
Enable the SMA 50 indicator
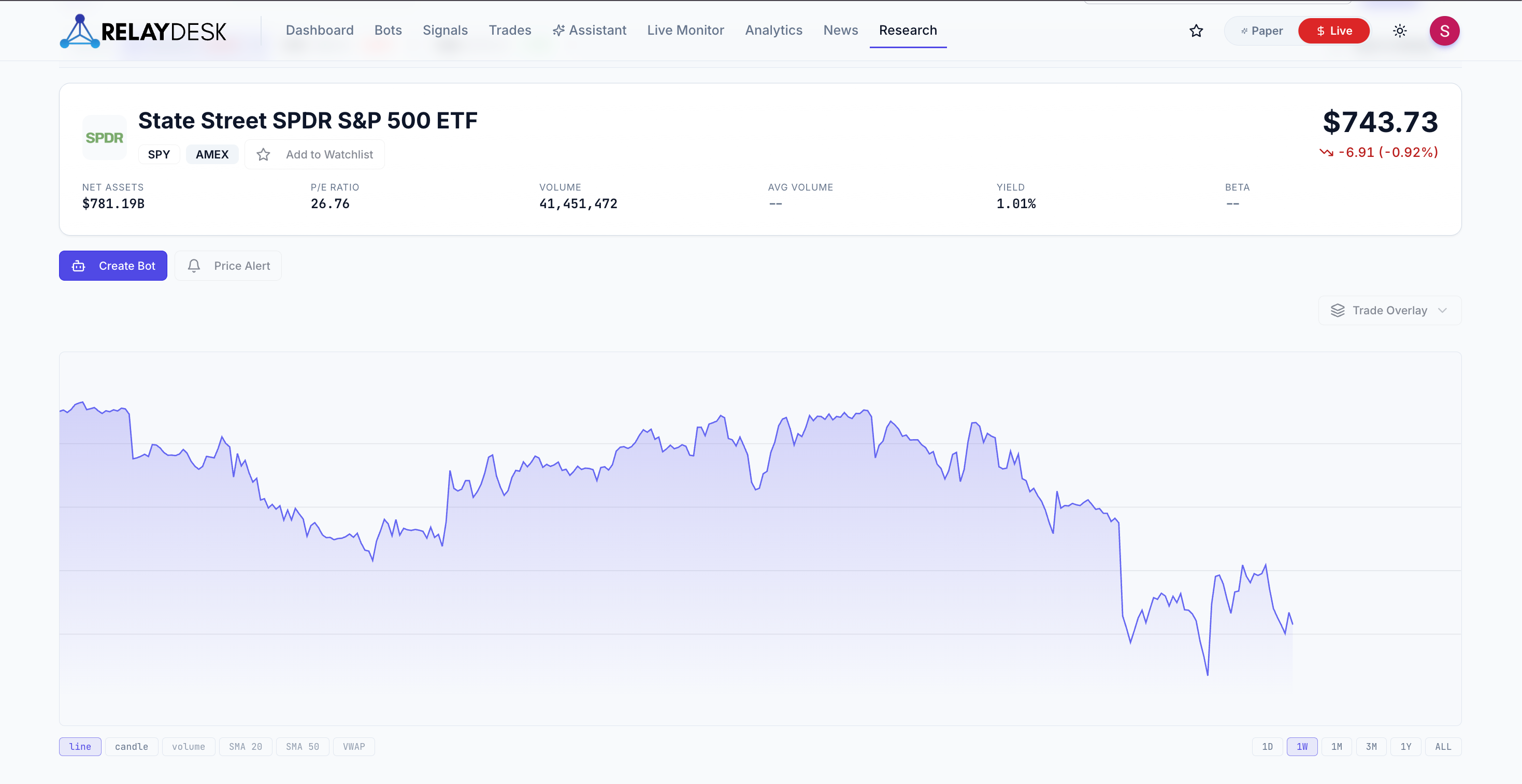pyautogui.click(x=303, y=746)
